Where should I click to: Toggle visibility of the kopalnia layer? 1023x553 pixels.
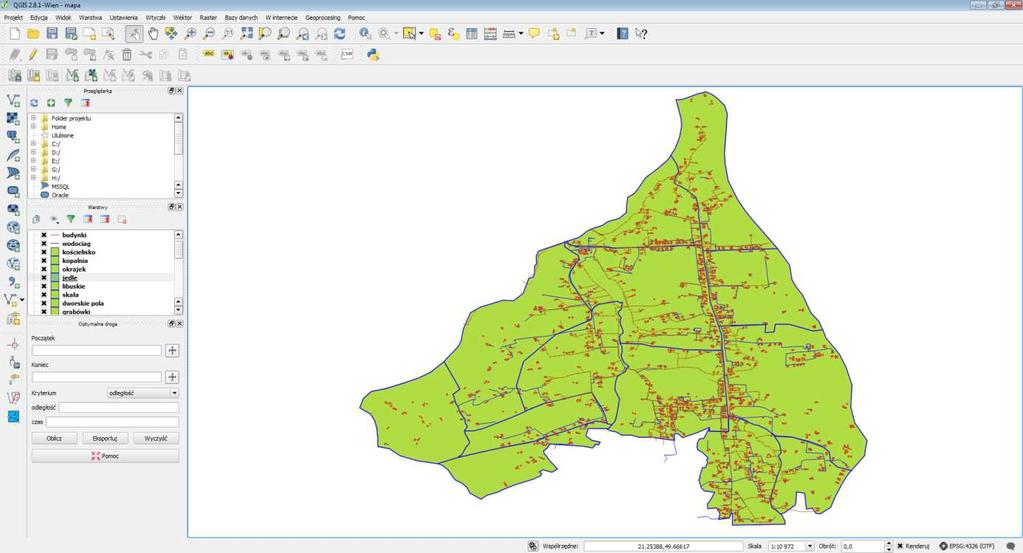pos(44,260)
